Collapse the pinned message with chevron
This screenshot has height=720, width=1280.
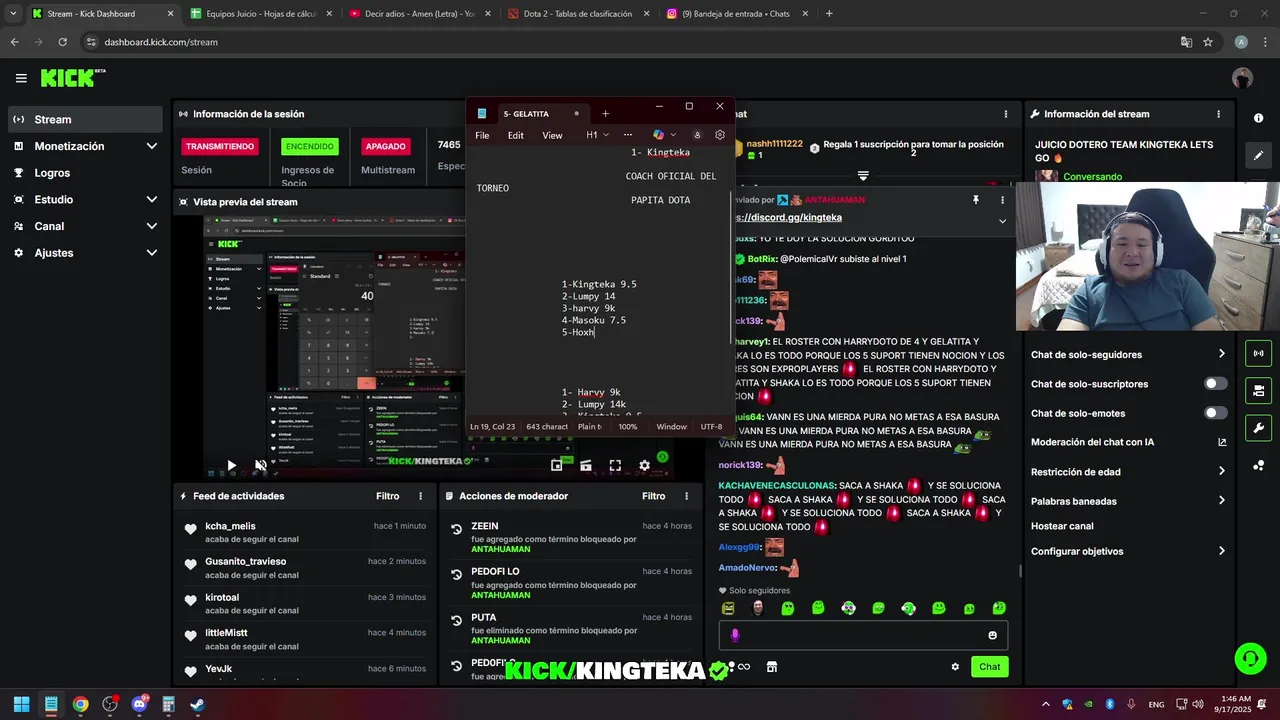1003,221
